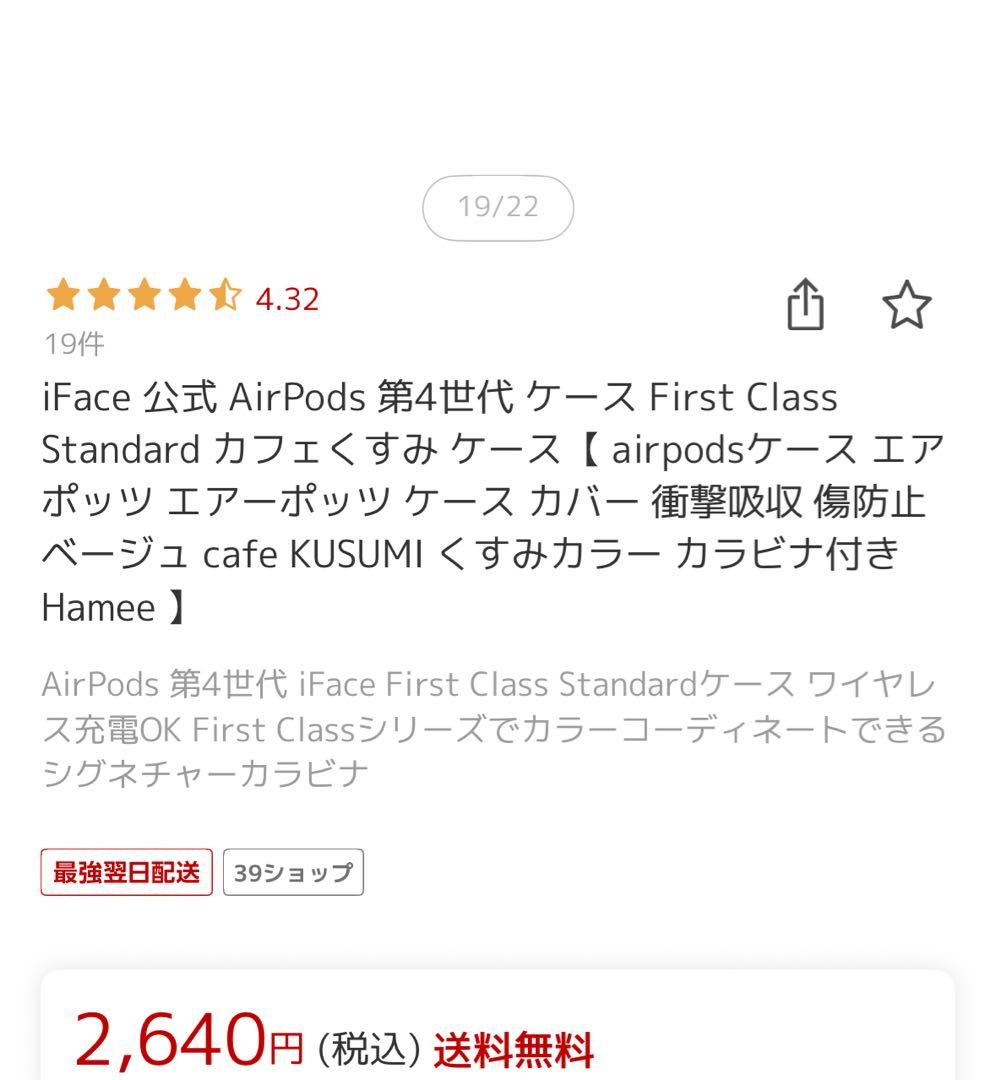Open the 19/22 image counter
Screen dimensions: 996x1080
click(497, 208)
